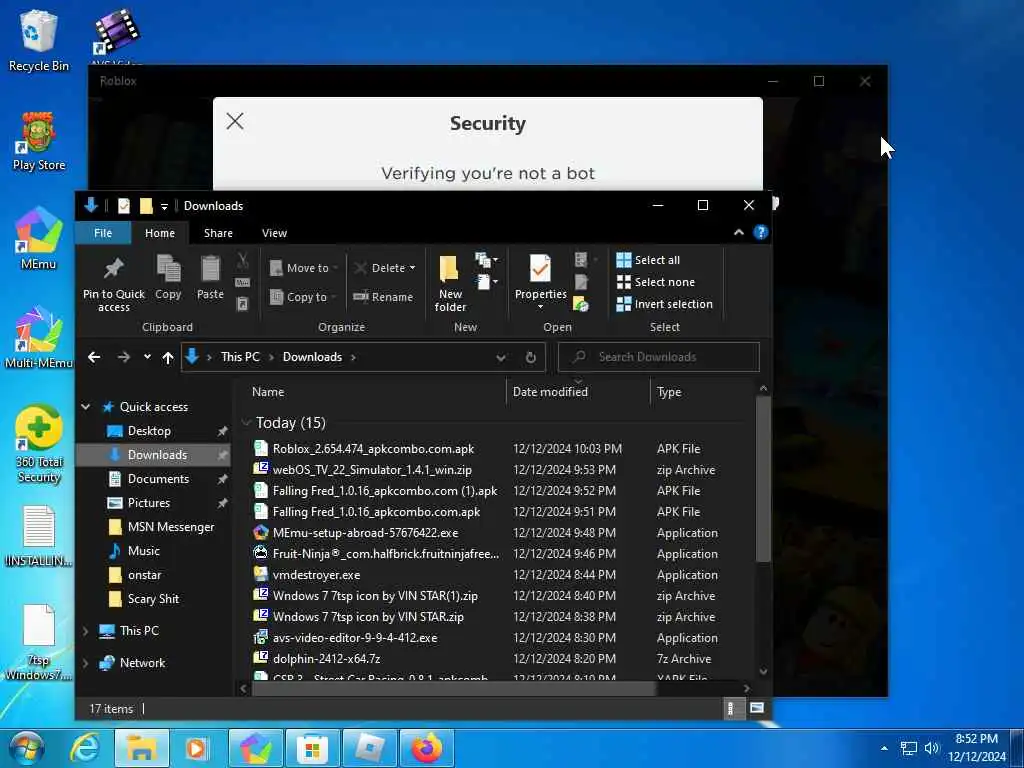Collapse the ribbon with the chevron

[739, 232]
